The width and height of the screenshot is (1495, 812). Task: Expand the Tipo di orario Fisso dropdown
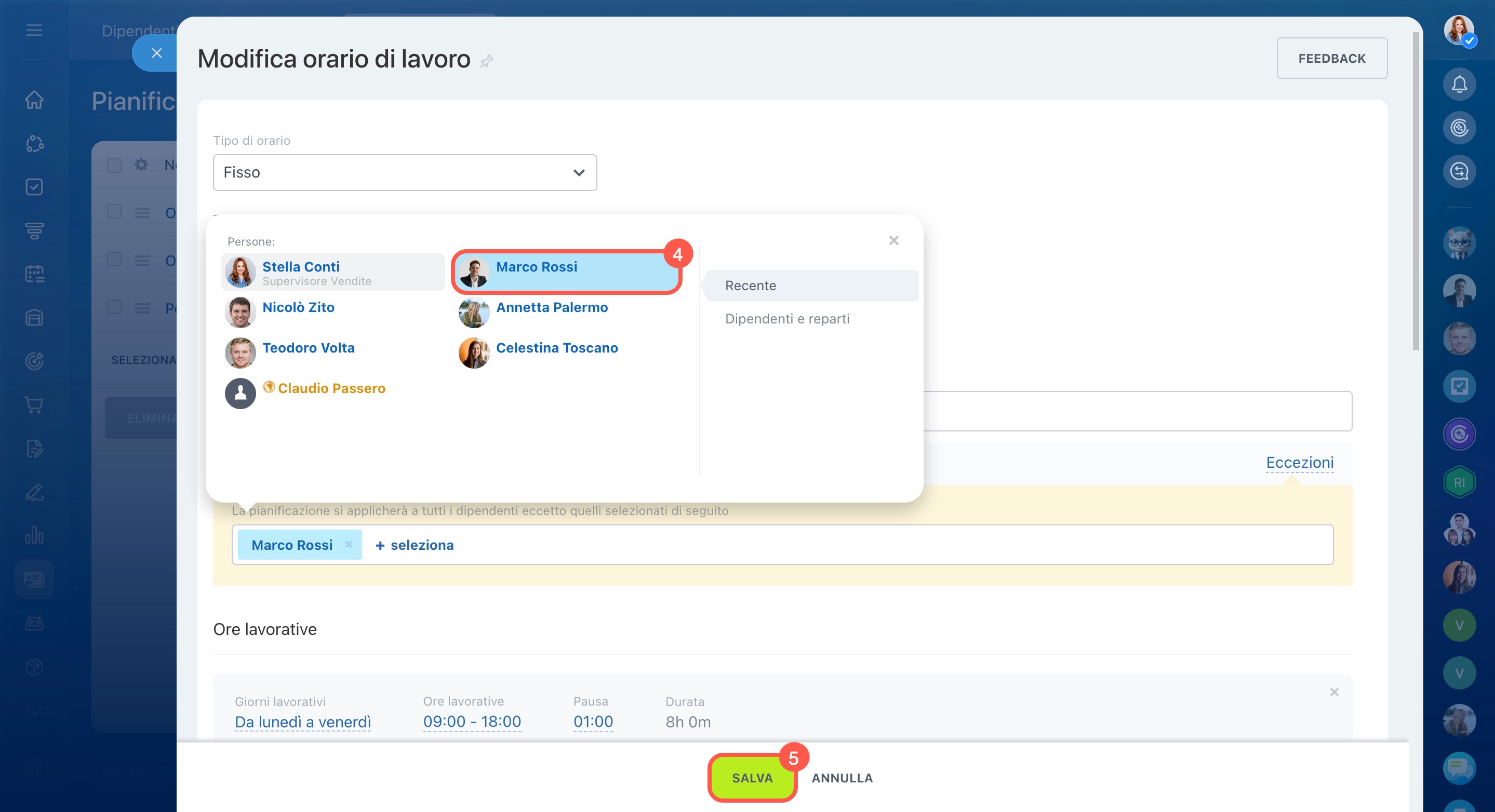pos(405,172)
